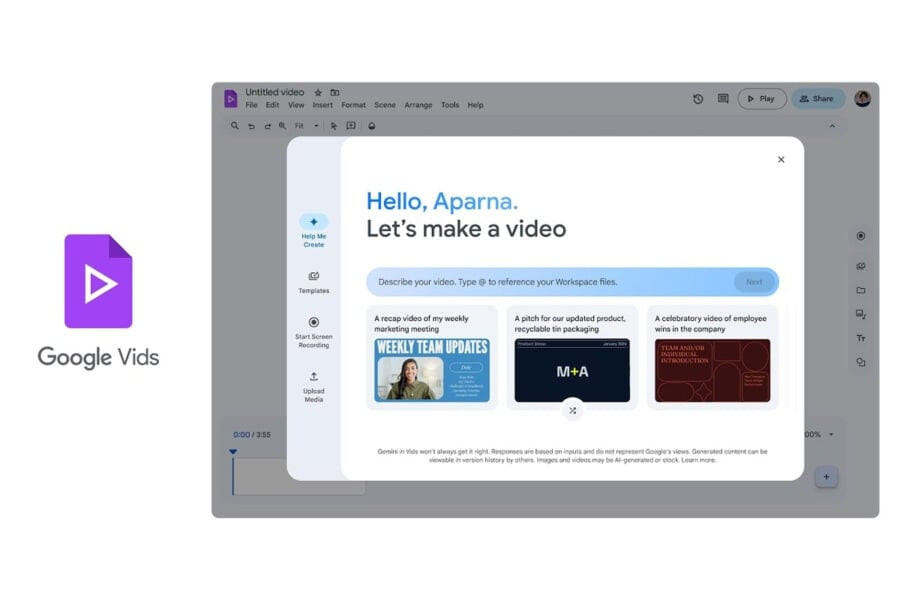This screenshot has width=900, height=600.
Task: Click the timeline playhead marker
Action: pos(233,452)
